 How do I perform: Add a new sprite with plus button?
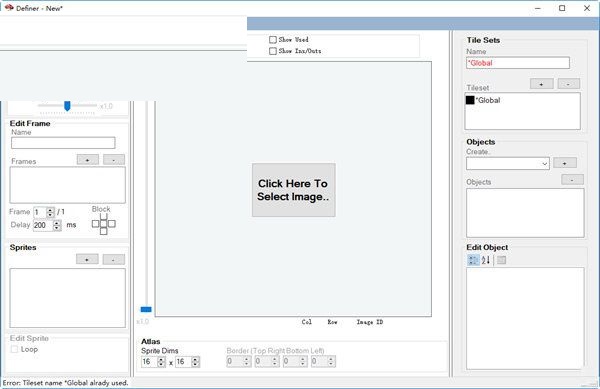pos(87,259)
